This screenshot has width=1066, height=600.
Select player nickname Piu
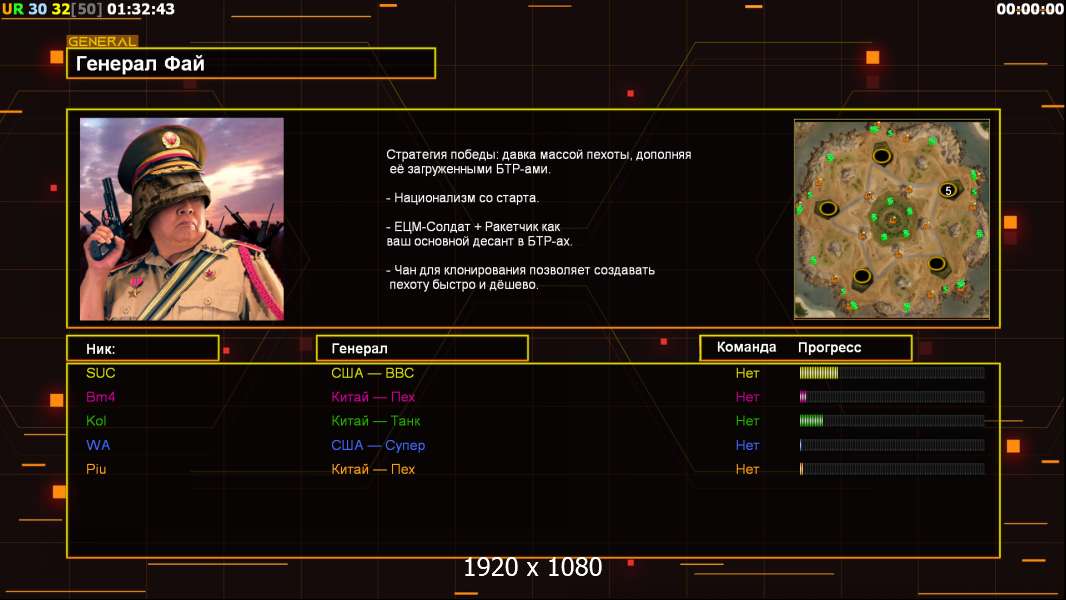pos(96,469)
